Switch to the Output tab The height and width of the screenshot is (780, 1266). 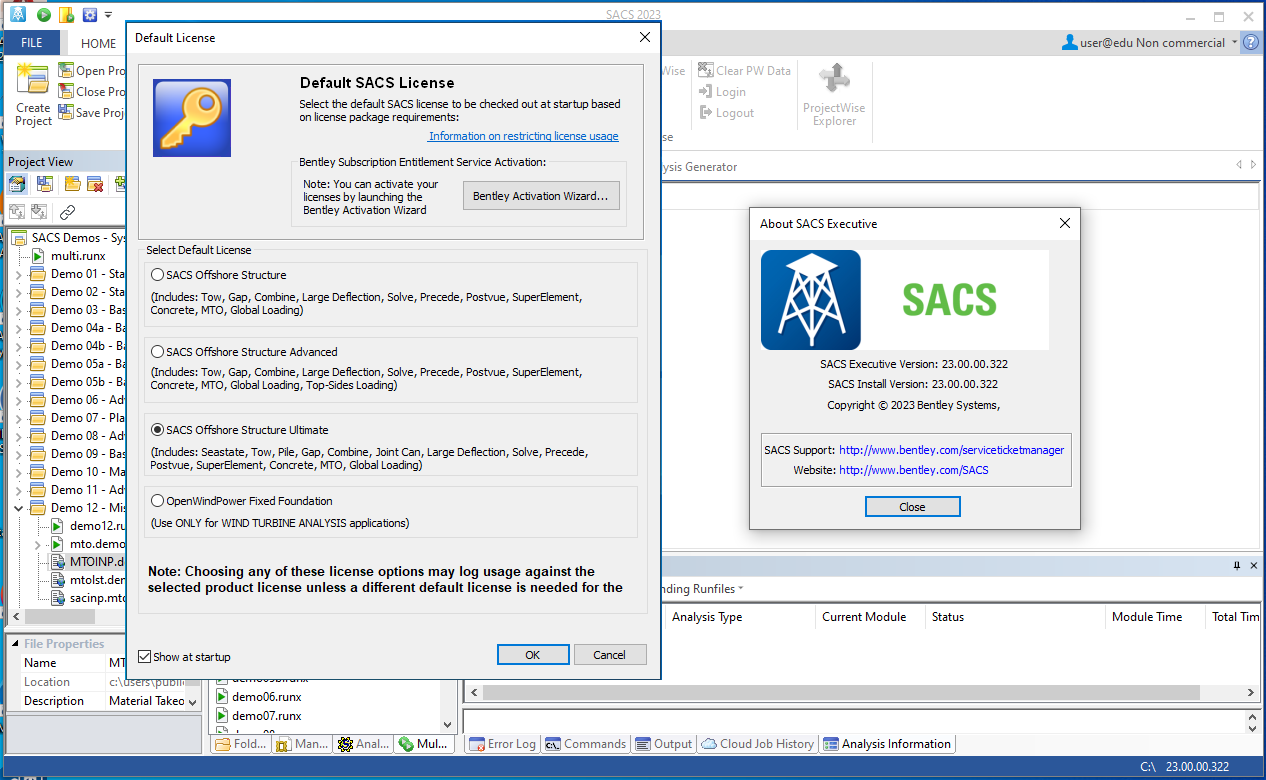click(x=665, y=744)
